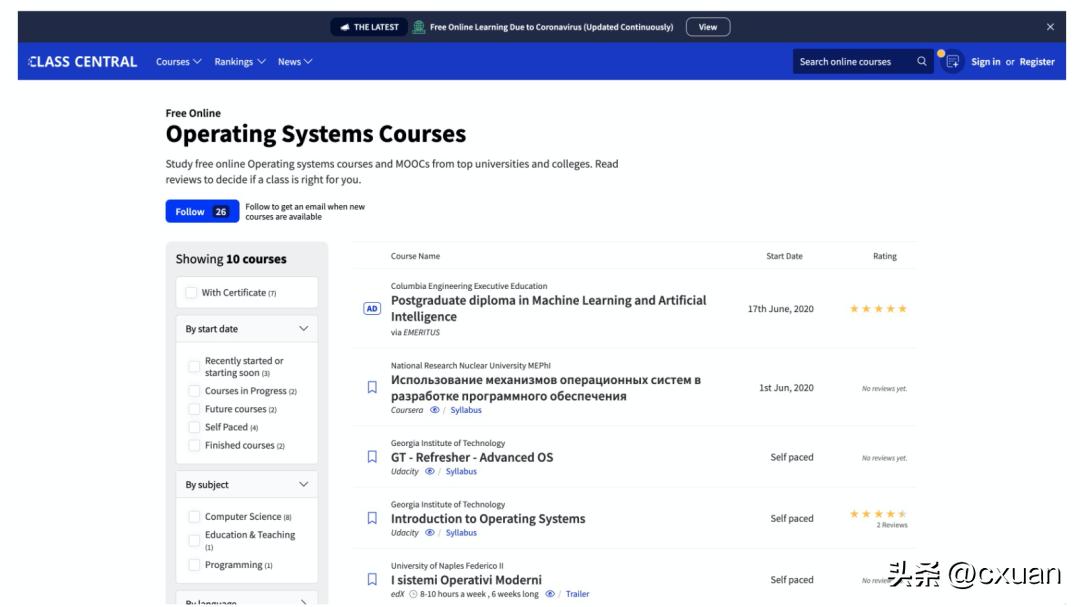Viewport: 1080px width, 607px height.
Task: Open the course list icon in navbar
Action: tap(952, 62)
